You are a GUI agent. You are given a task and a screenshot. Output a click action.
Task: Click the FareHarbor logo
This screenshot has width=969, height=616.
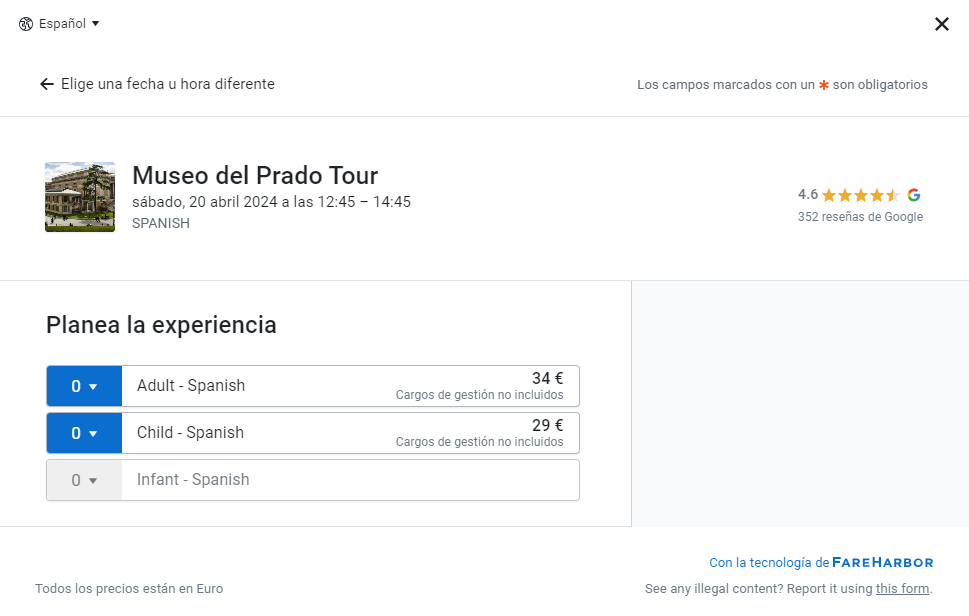882,563
